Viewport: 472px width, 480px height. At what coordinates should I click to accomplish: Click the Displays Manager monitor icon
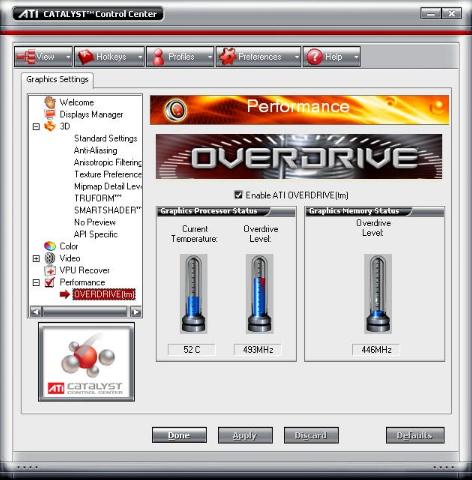pos(50,114)
